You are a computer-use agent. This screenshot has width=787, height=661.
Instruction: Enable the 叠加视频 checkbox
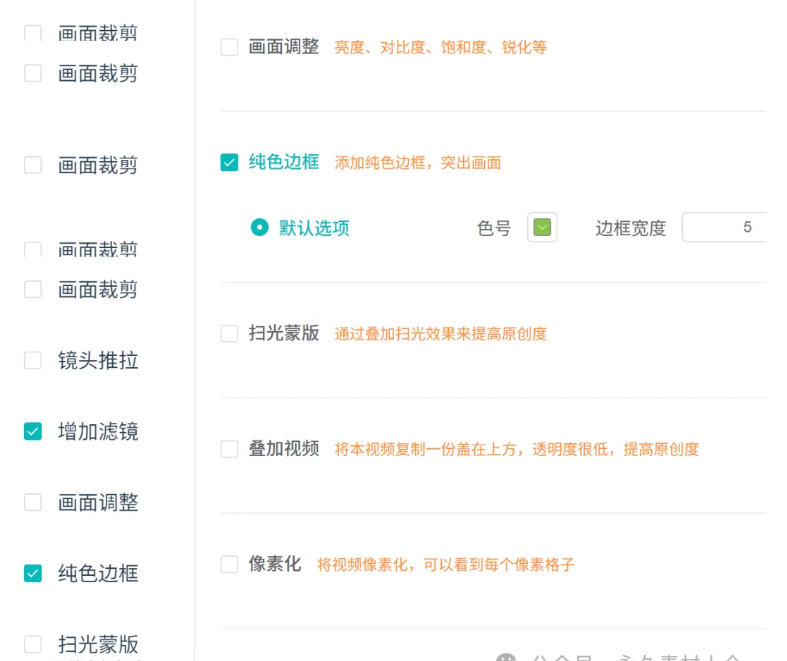[229, 449]
